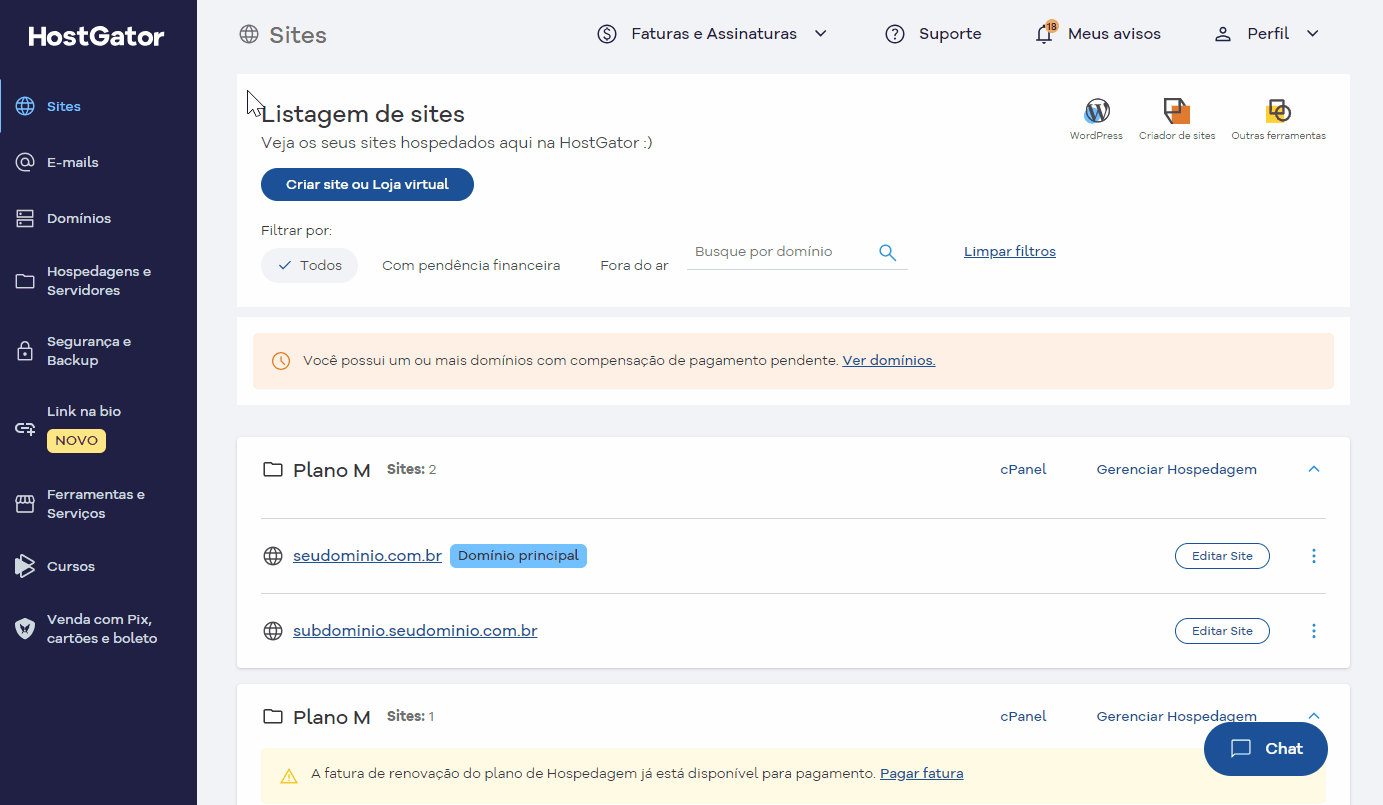The height and width of the screenshot is (805, 1383).
Task: Click Editar Site for seudominio.com.br
Action: point(1222,556)
